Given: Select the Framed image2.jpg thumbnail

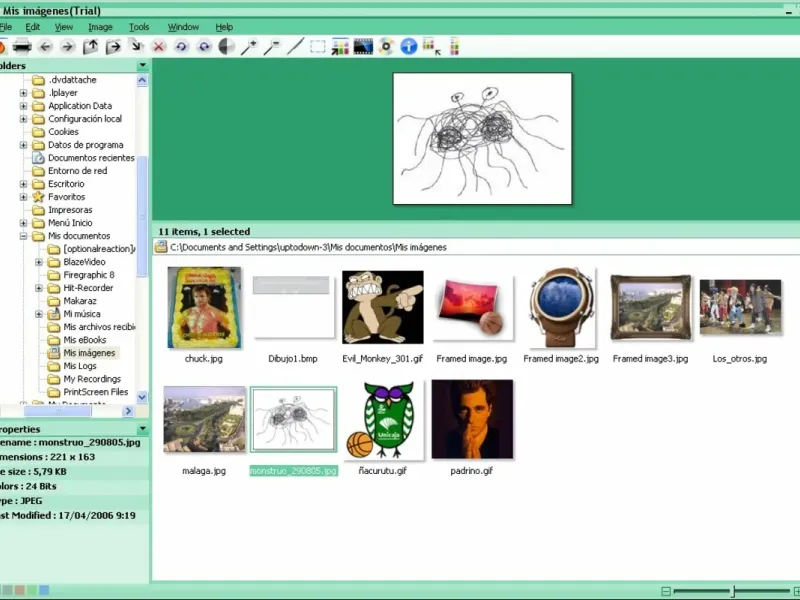Looking at the screenshot, I should (x=561, y=307).
